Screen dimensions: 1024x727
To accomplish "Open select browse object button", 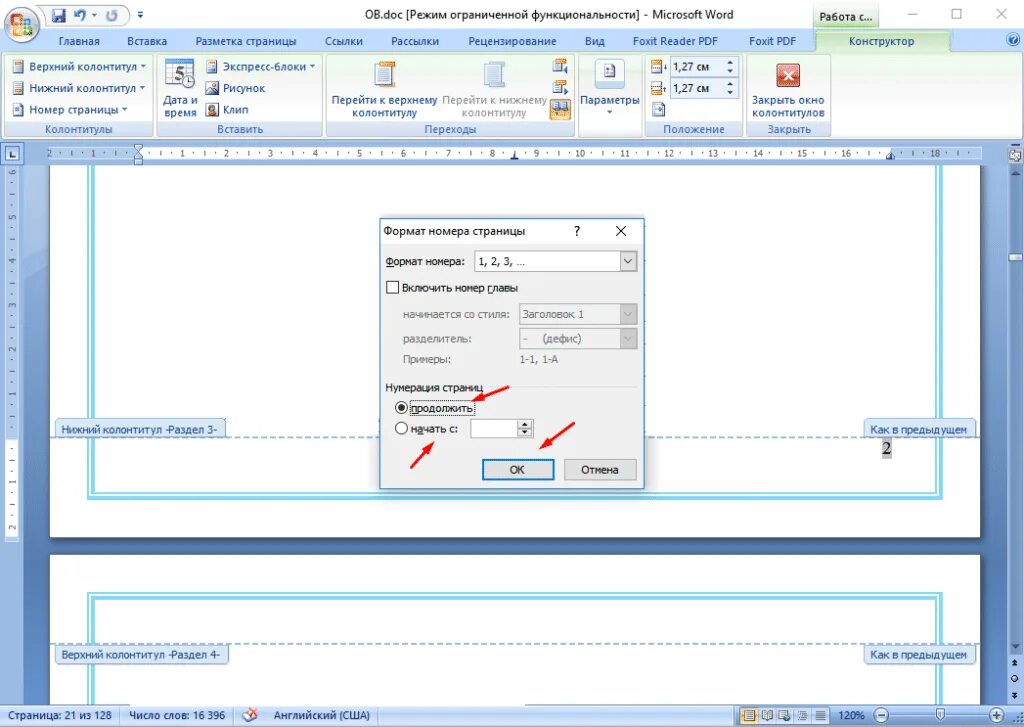I will coord(1015,679).
